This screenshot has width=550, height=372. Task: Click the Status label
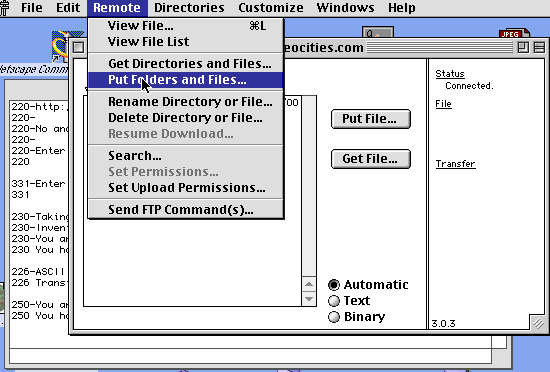450,74
